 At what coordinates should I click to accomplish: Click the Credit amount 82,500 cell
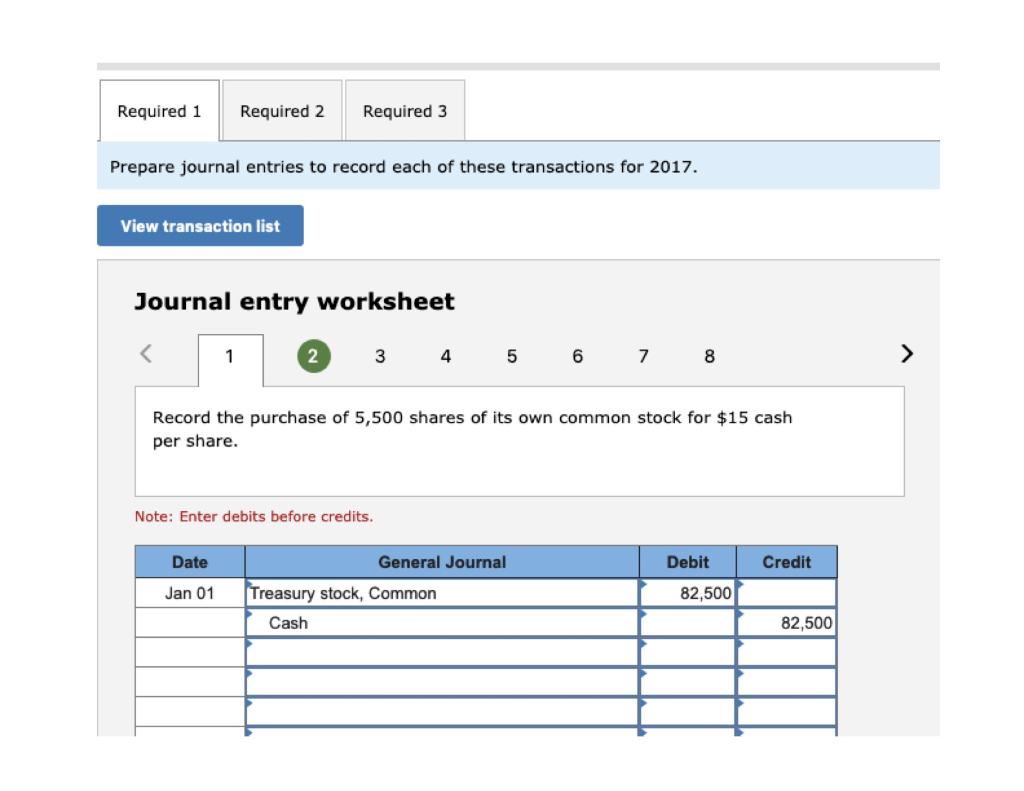[x=786, y=622]
